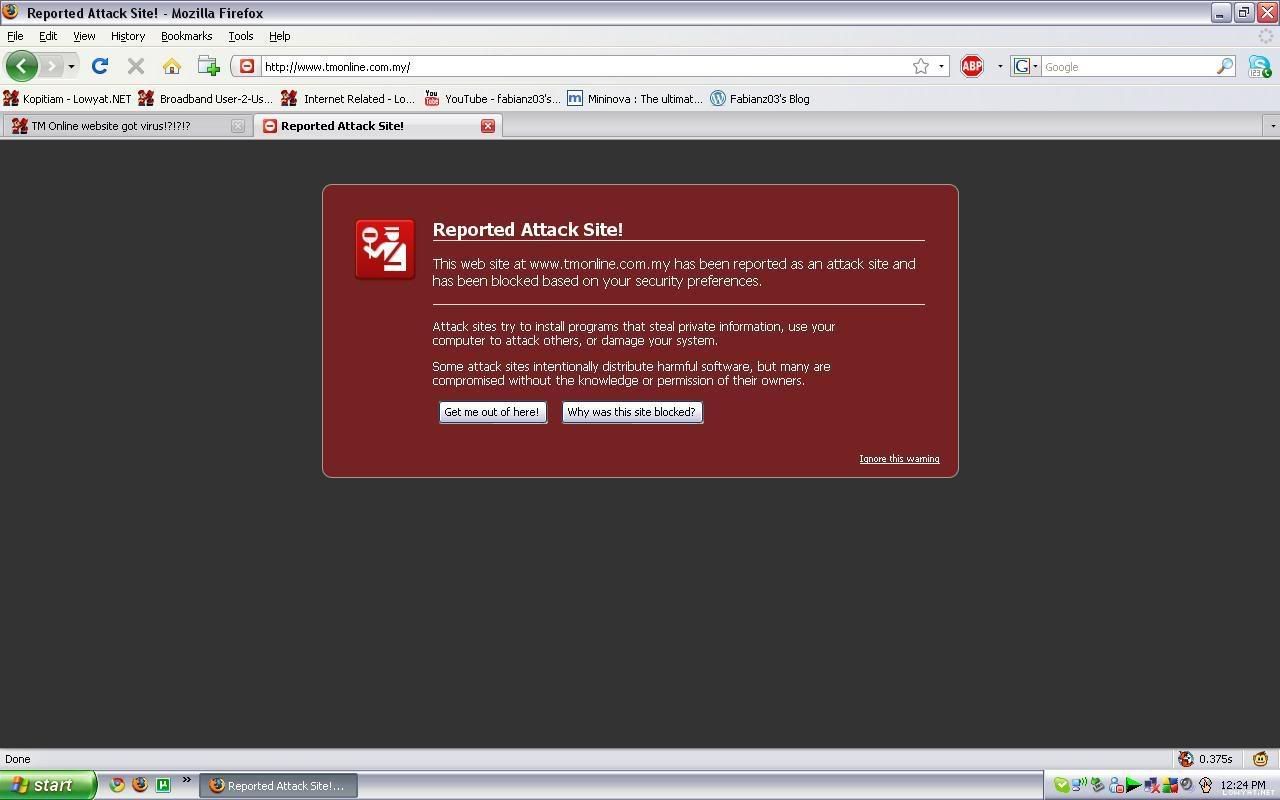The width and height of the screenshot is (1280, 800).
Task: Expand the Adblock Plus dropdown arrow
Action: click(999, 67)
